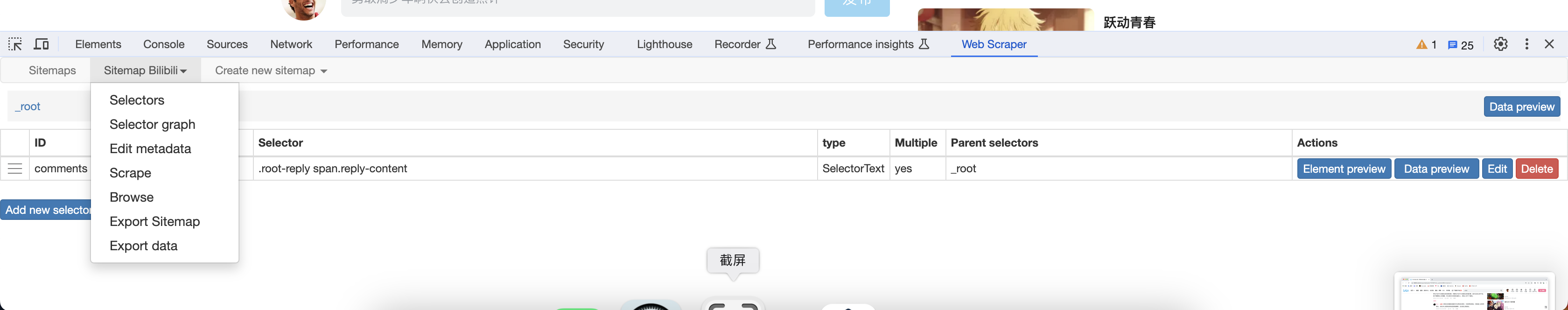Click the warning triangle issues counter
The height and width of the screenshot is (310, 1568).
click(1426, 45)
